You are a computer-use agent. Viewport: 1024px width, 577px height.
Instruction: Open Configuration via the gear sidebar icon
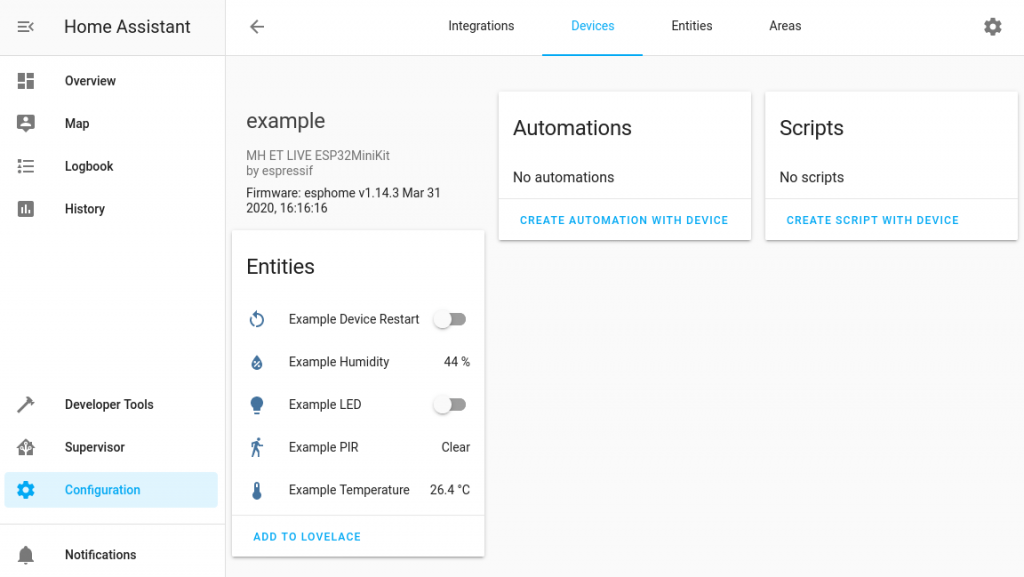click(x=28, y=490)
